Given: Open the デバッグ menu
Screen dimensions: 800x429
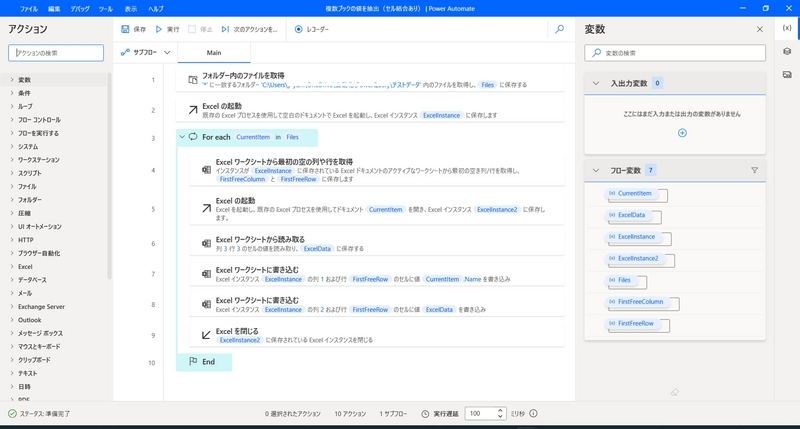Looking at the screenshot, I should click(x=80, y=9).
